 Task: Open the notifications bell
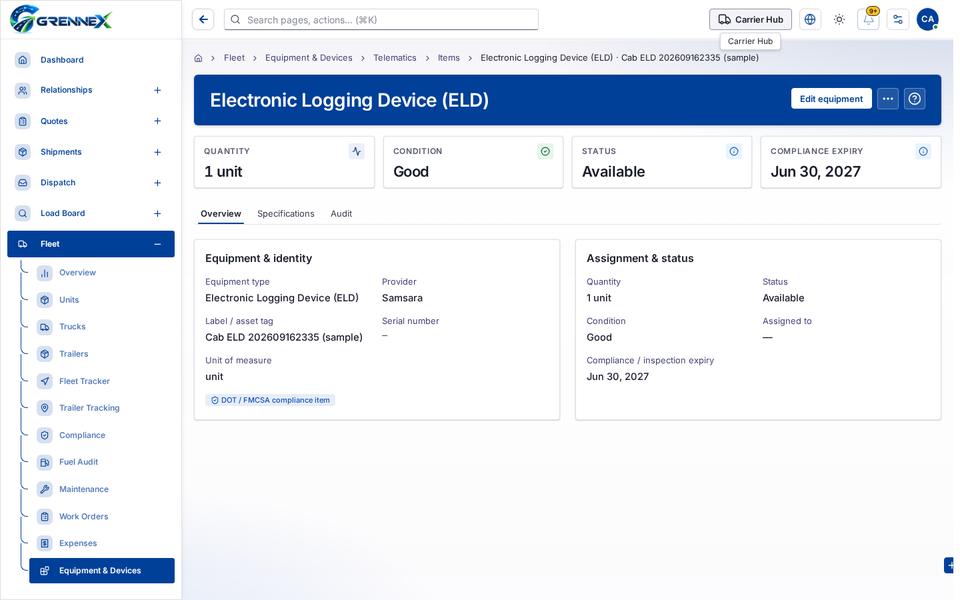[x=868, y=20]
